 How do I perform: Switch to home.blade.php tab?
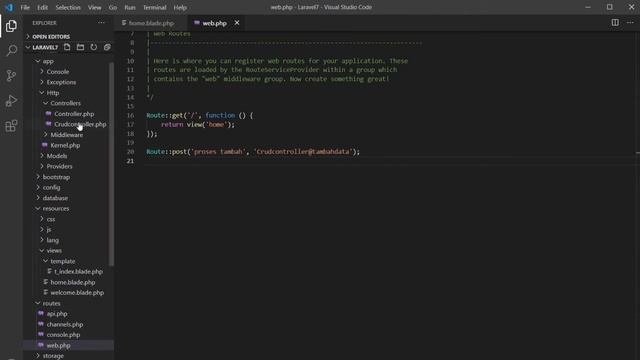[151, 23]
